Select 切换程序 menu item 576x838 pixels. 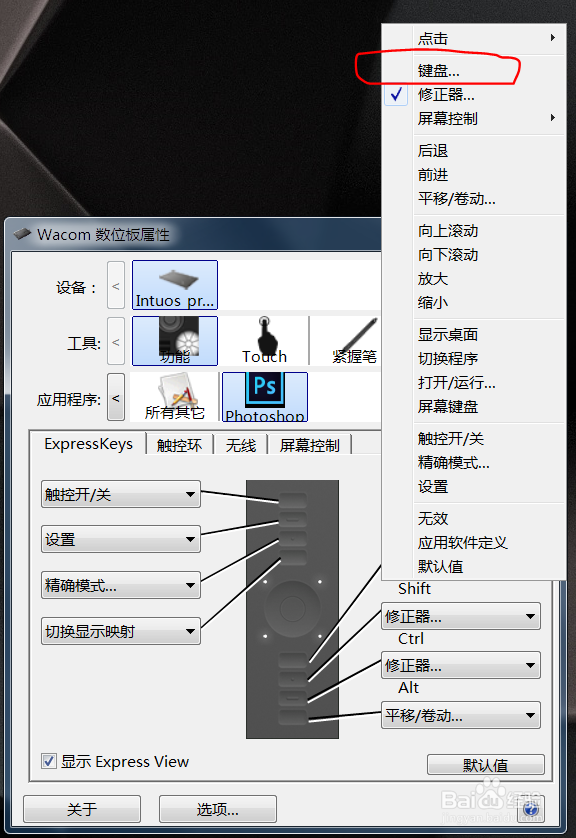(474, 358)
